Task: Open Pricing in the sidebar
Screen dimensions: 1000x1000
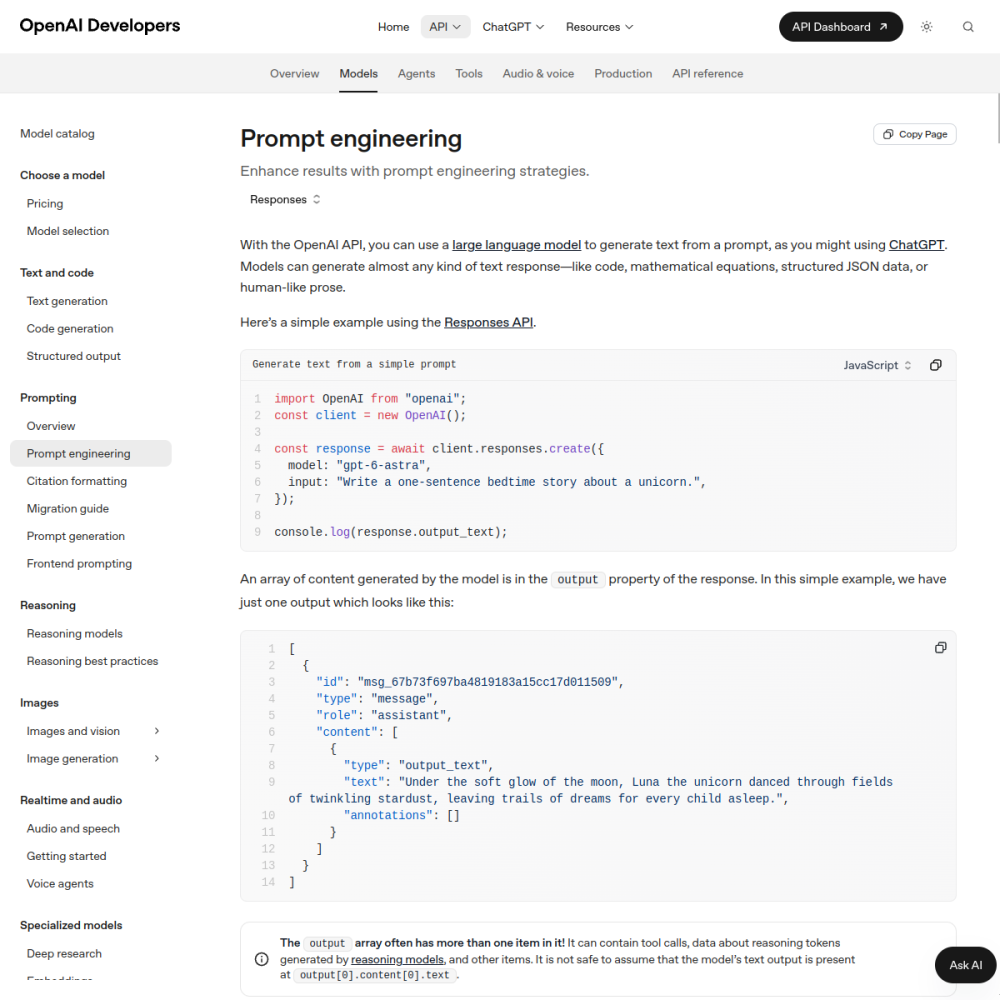Action: [45, 203]
